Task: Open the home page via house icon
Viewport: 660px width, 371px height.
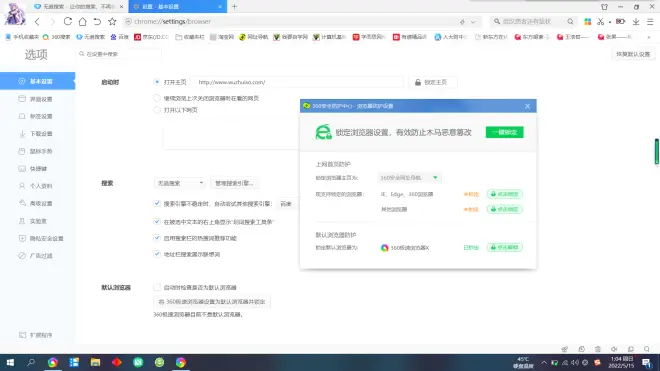Action: click(x=82, y=21)
